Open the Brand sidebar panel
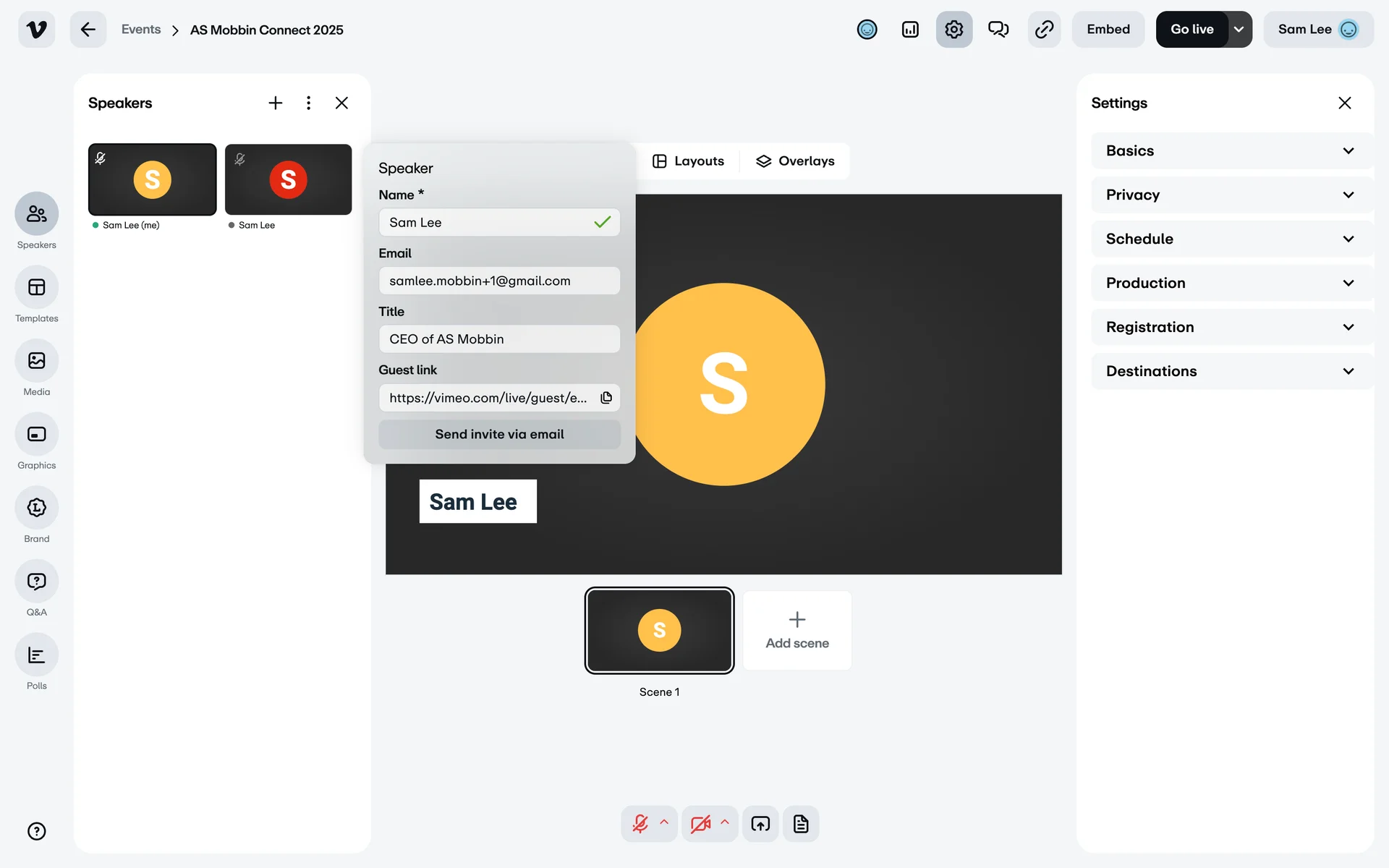Viewport: 1389px width, 868px height. 36,508
